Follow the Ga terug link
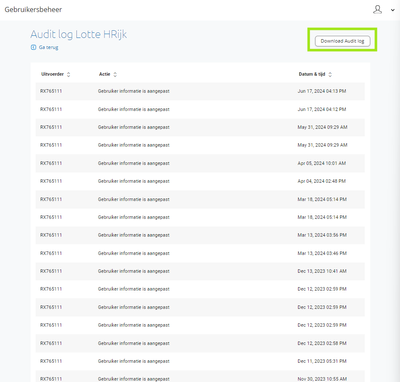This screenshot has height=382, width=400. [x=48, y=47]
